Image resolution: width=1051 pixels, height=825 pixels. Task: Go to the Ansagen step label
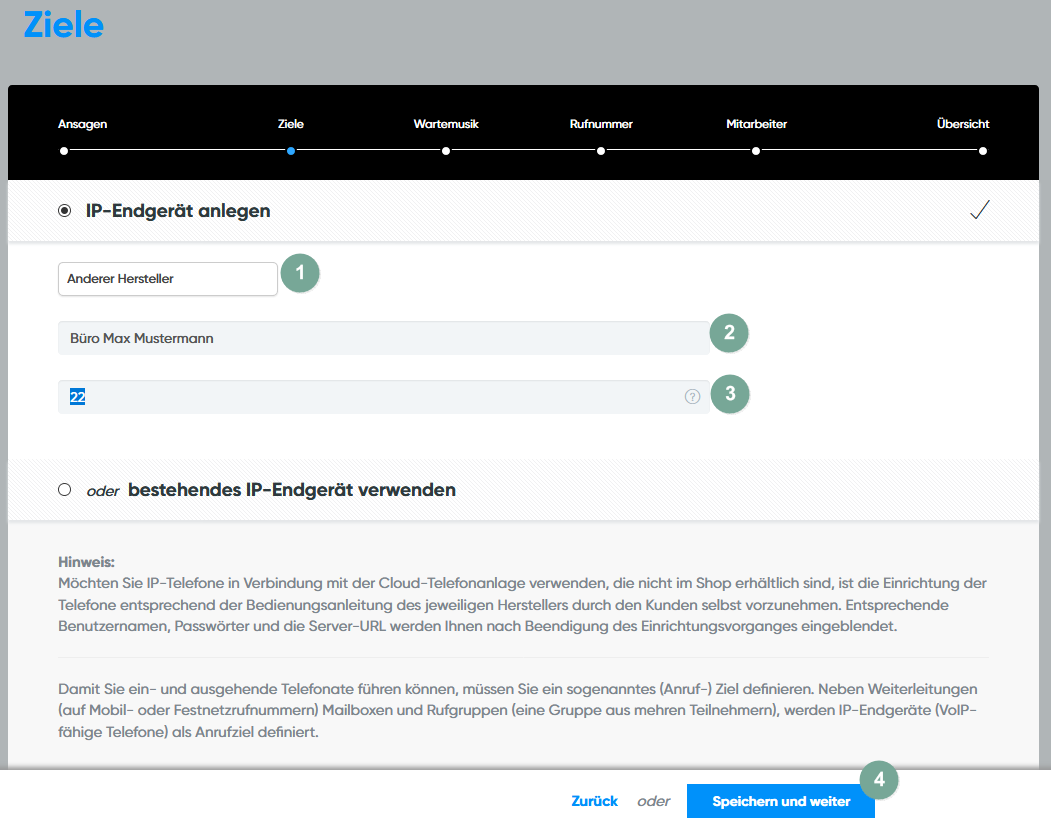[82, 124]
